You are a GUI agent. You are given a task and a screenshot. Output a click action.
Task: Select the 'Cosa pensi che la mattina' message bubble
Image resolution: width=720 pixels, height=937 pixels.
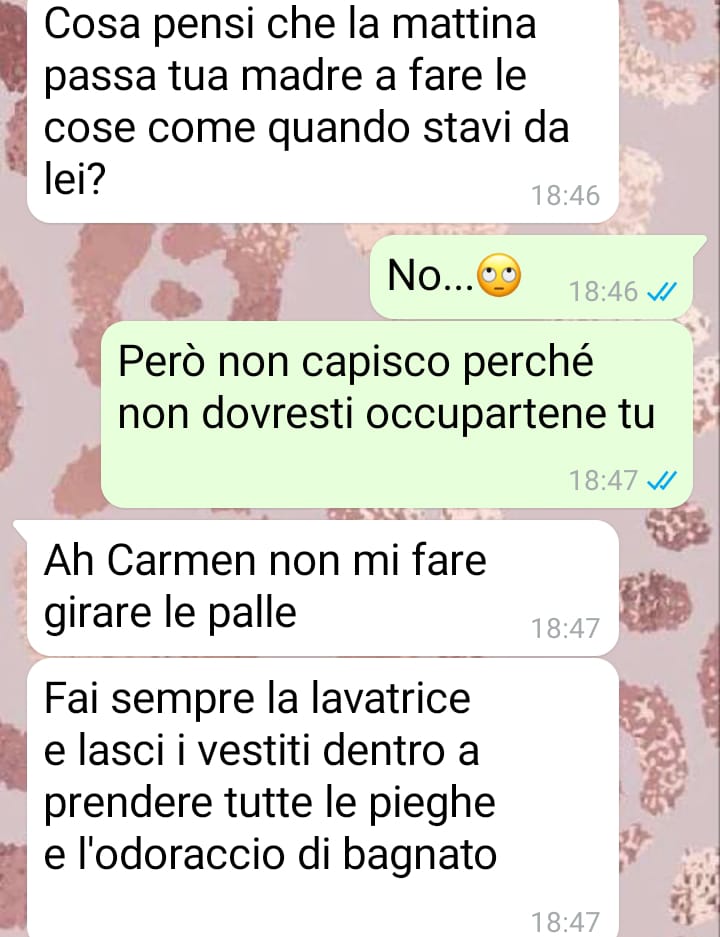[323, 111]
